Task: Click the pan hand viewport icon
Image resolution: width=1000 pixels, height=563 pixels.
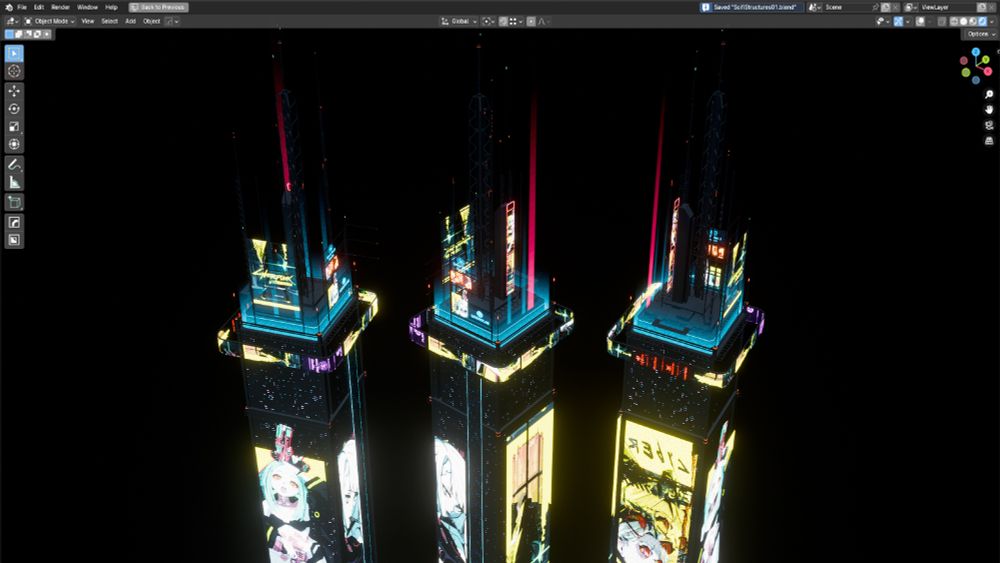Action: (x=989, y=110)
